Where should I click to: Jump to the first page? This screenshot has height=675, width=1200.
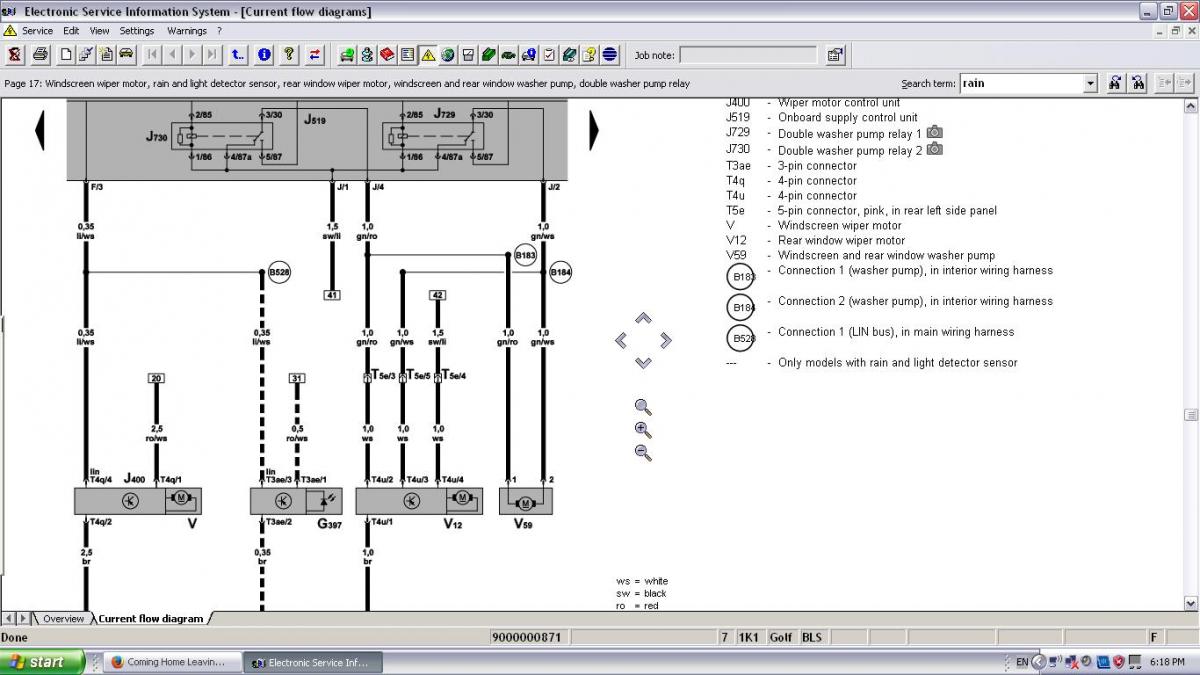point(153,54)
